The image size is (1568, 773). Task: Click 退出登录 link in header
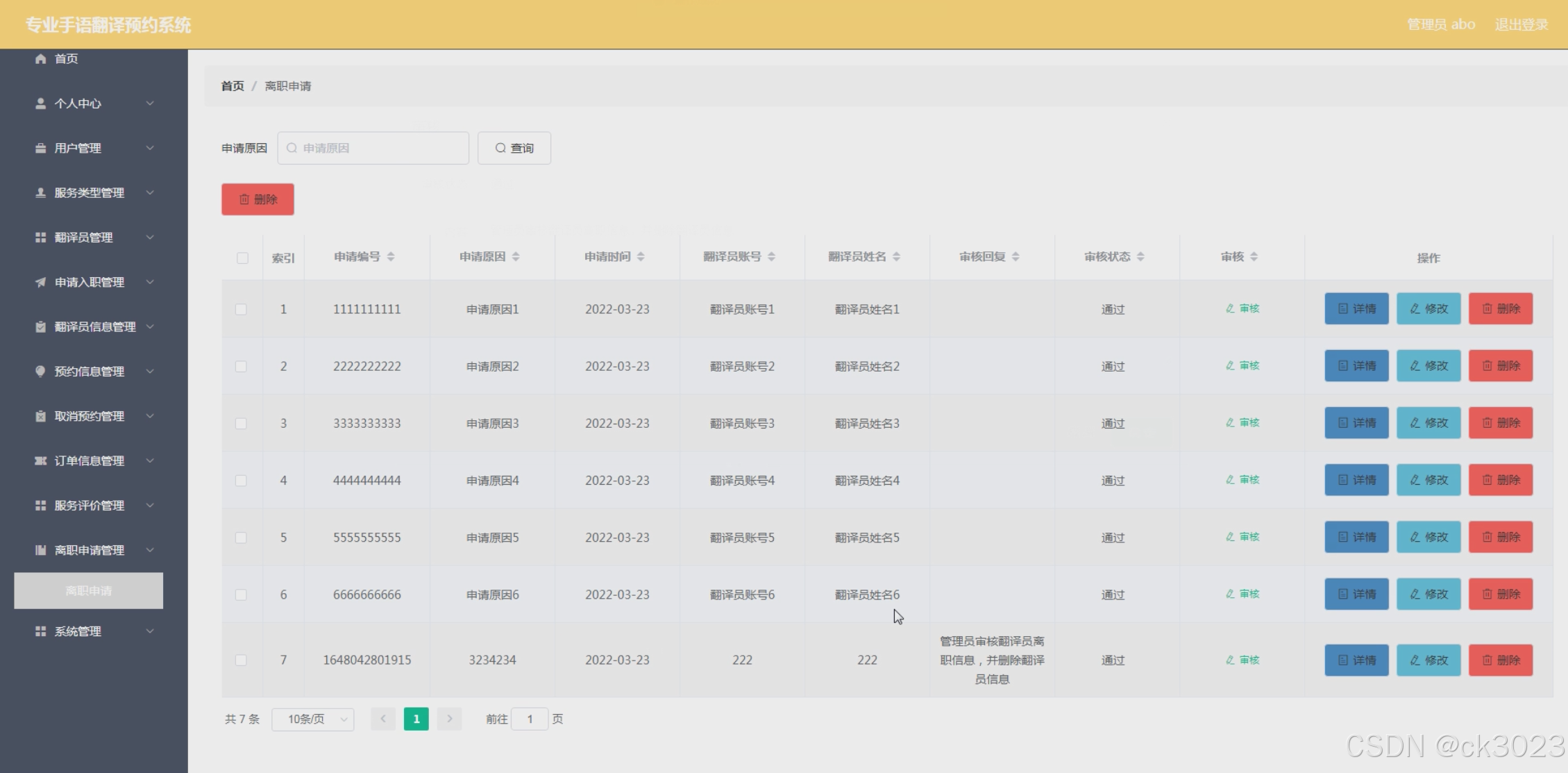coord(1521,24)
